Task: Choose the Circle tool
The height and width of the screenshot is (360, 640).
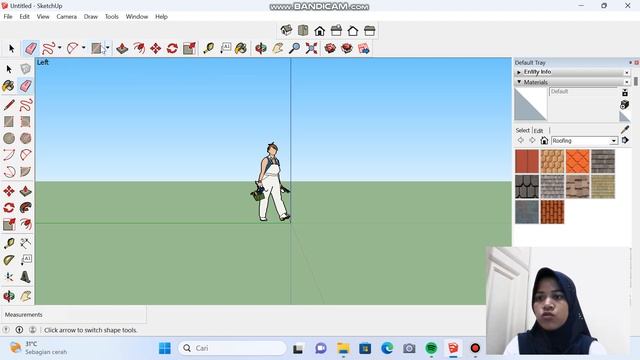Action: coord(9,138)
